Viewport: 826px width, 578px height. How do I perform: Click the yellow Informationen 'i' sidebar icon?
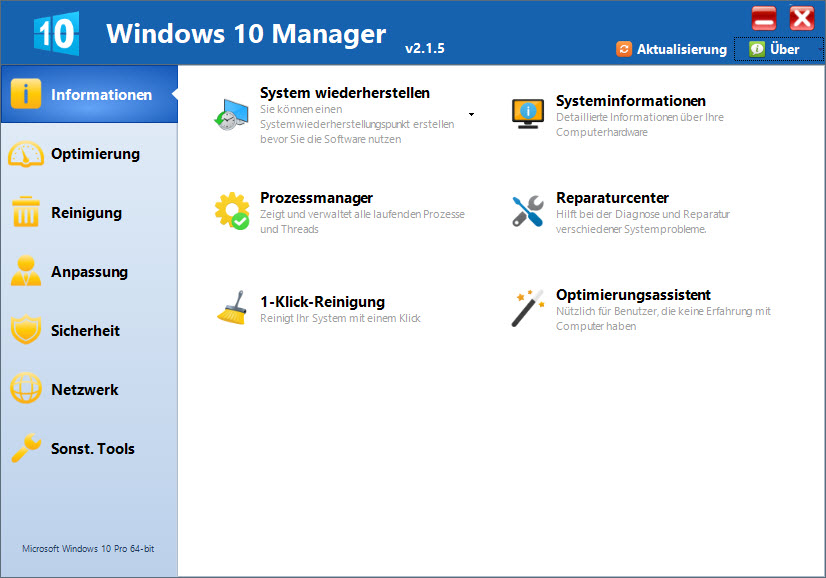(x=26, y=94)
